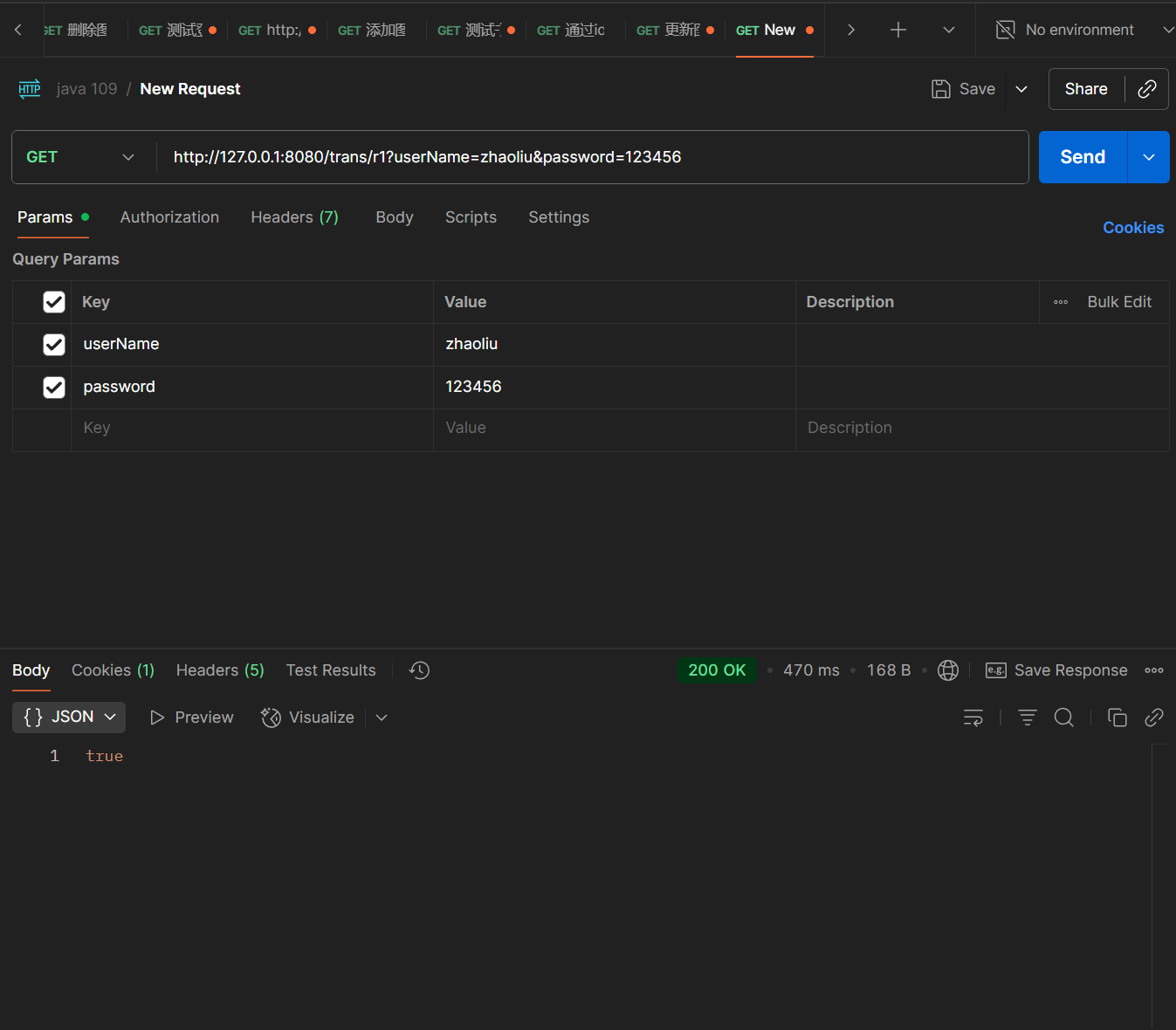The width and height of the screenshot is (1176, 1030).
Task: Uncheck the userName parameter checkbox
Action: coord(54,345)
